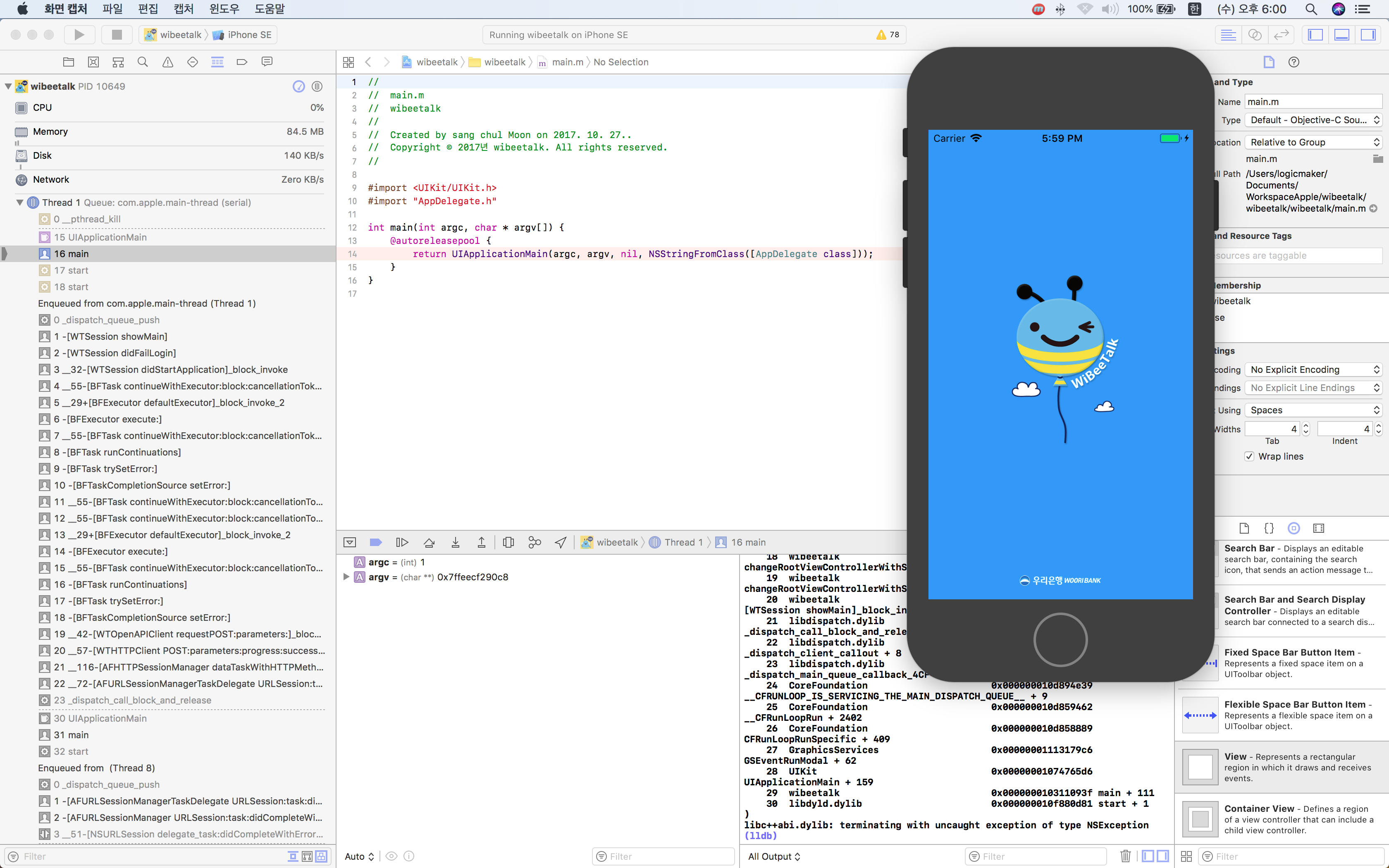The image size is (1389, 868).
Task: Click the Step into debug button
Action: tap(455, 542)
